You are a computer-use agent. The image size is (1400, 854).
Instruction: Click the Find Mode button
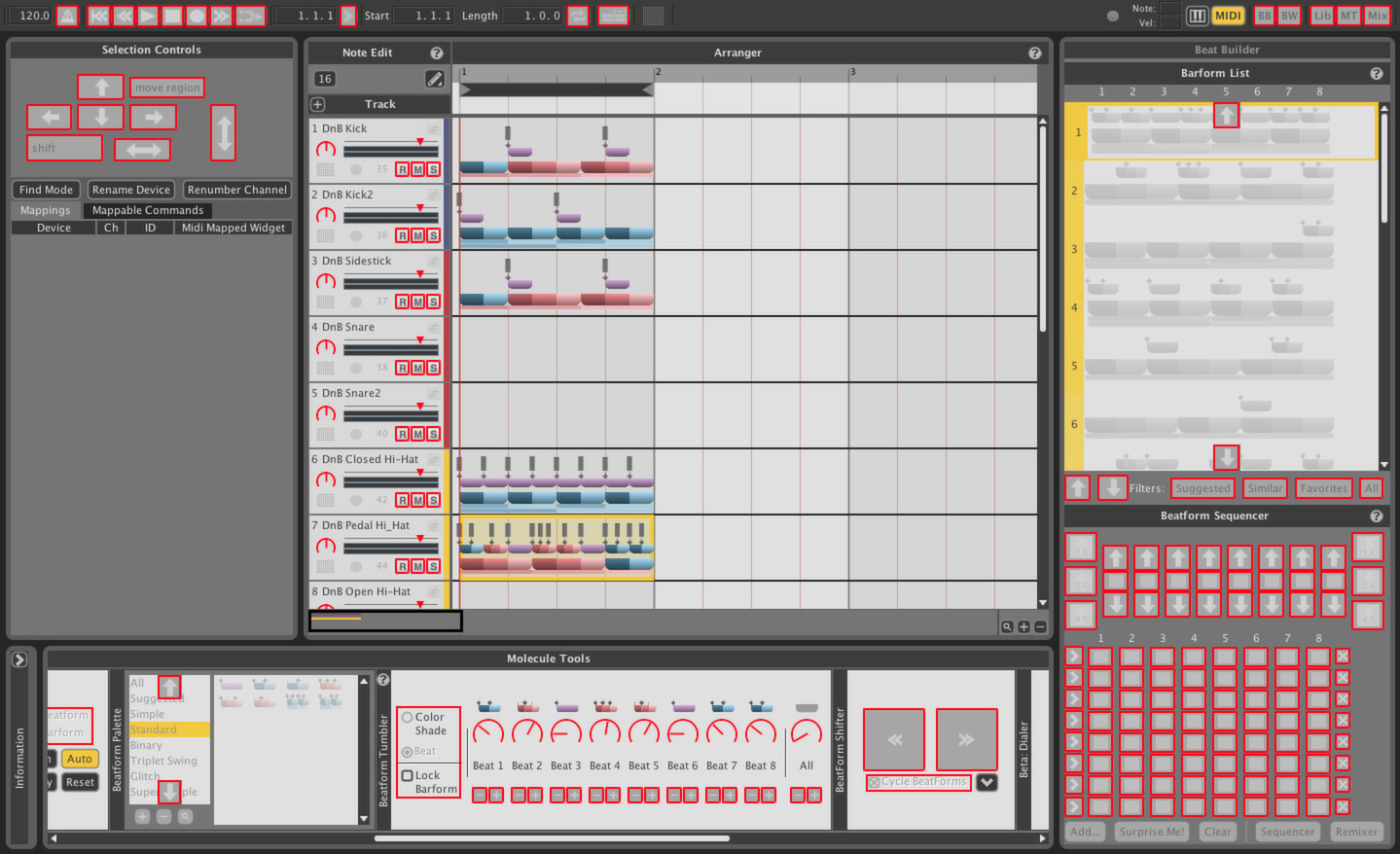(x=45, y=189)
